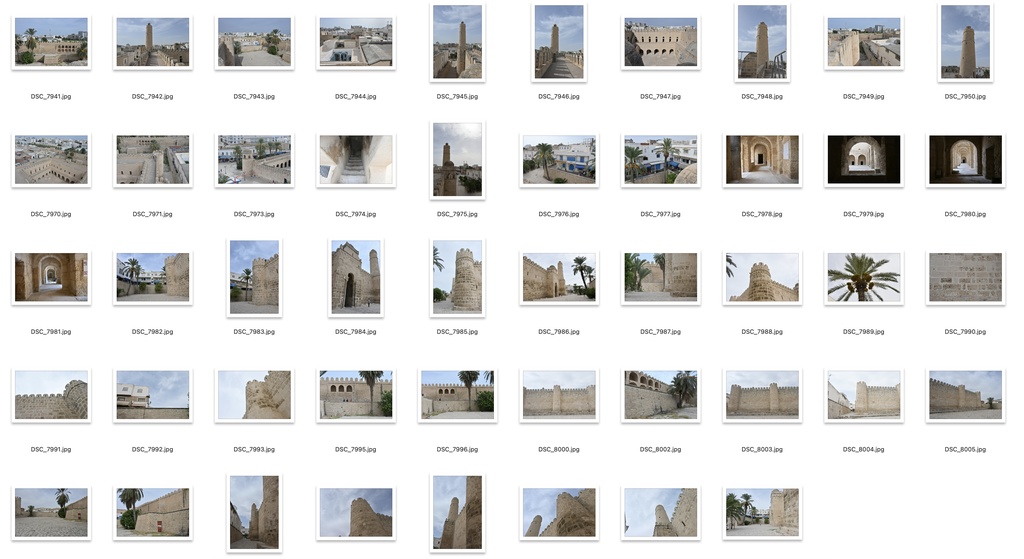Click the DSC_7944.jpg rooftop thumbnail

pos(356,42)
